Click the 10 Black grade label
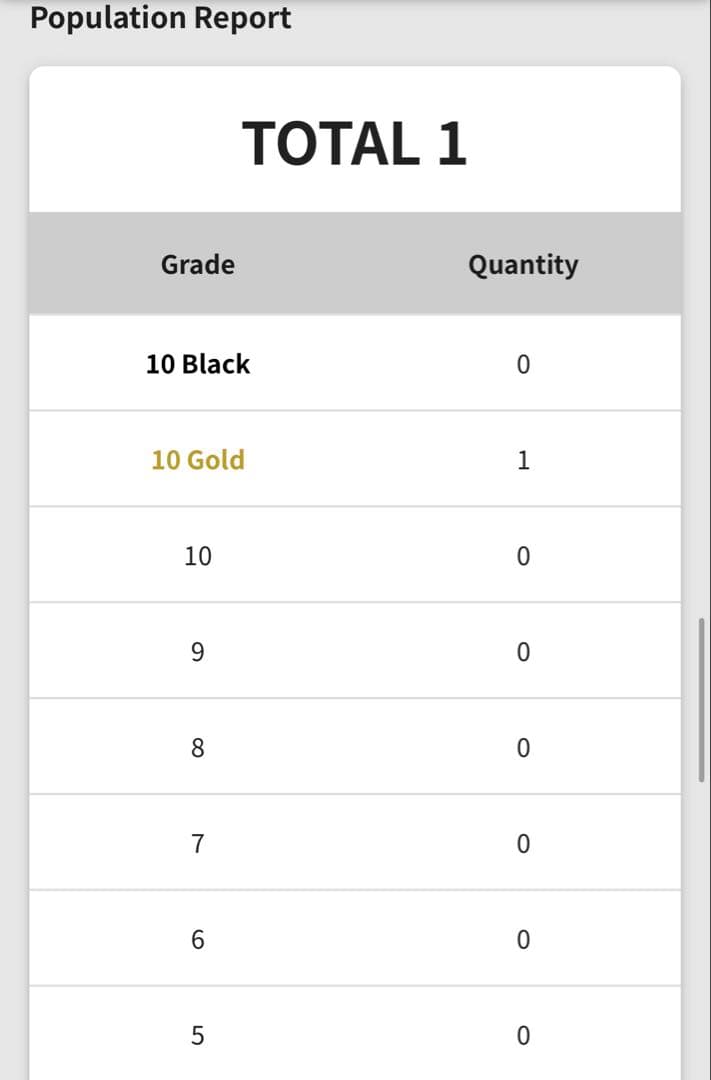 198,364
